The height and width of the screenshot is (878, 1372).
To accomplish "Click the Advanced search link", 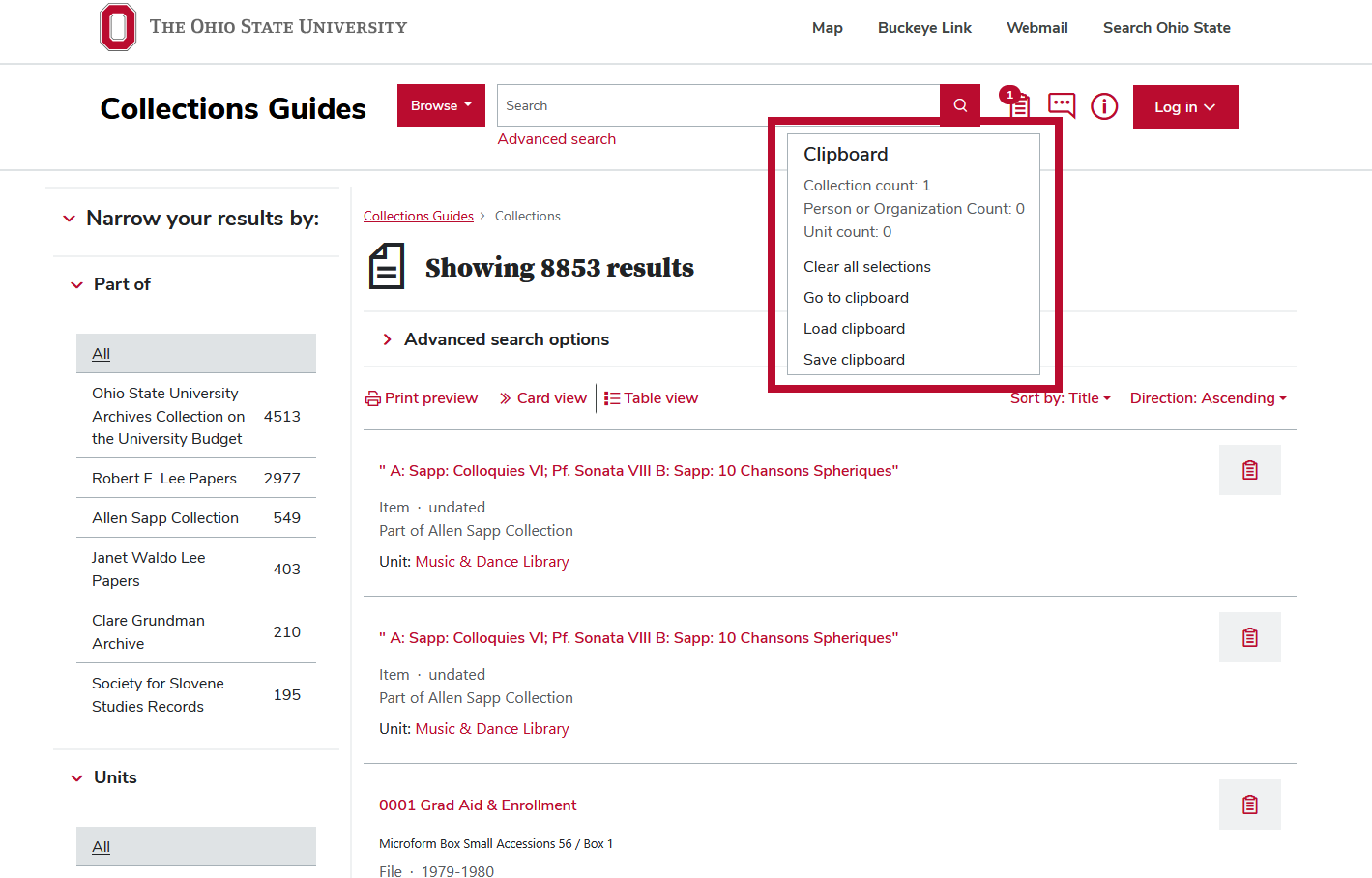I will [557, 139].
